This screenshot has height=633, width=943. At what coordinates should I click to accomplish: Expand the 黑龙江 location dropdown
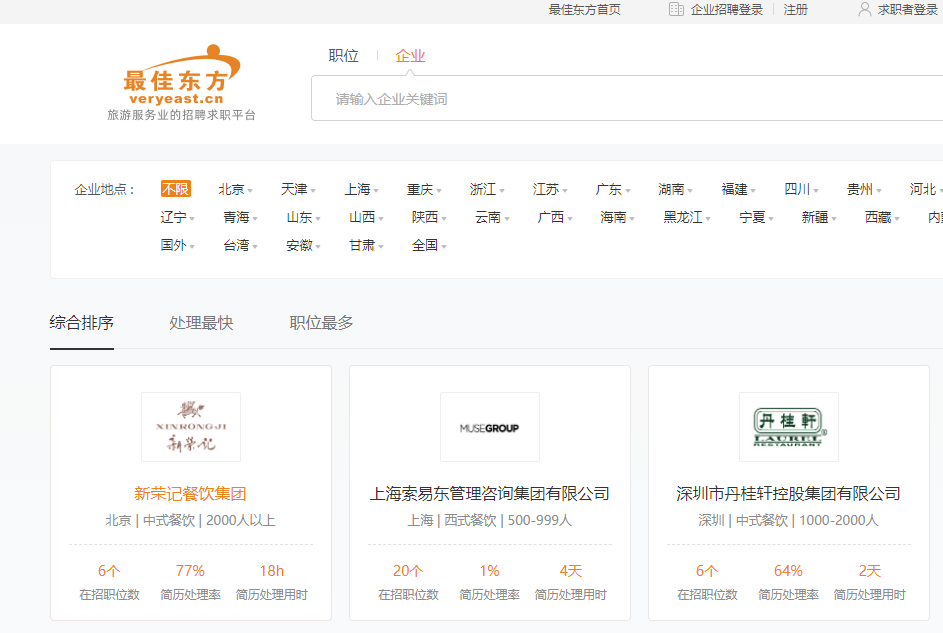coord(687,217)
